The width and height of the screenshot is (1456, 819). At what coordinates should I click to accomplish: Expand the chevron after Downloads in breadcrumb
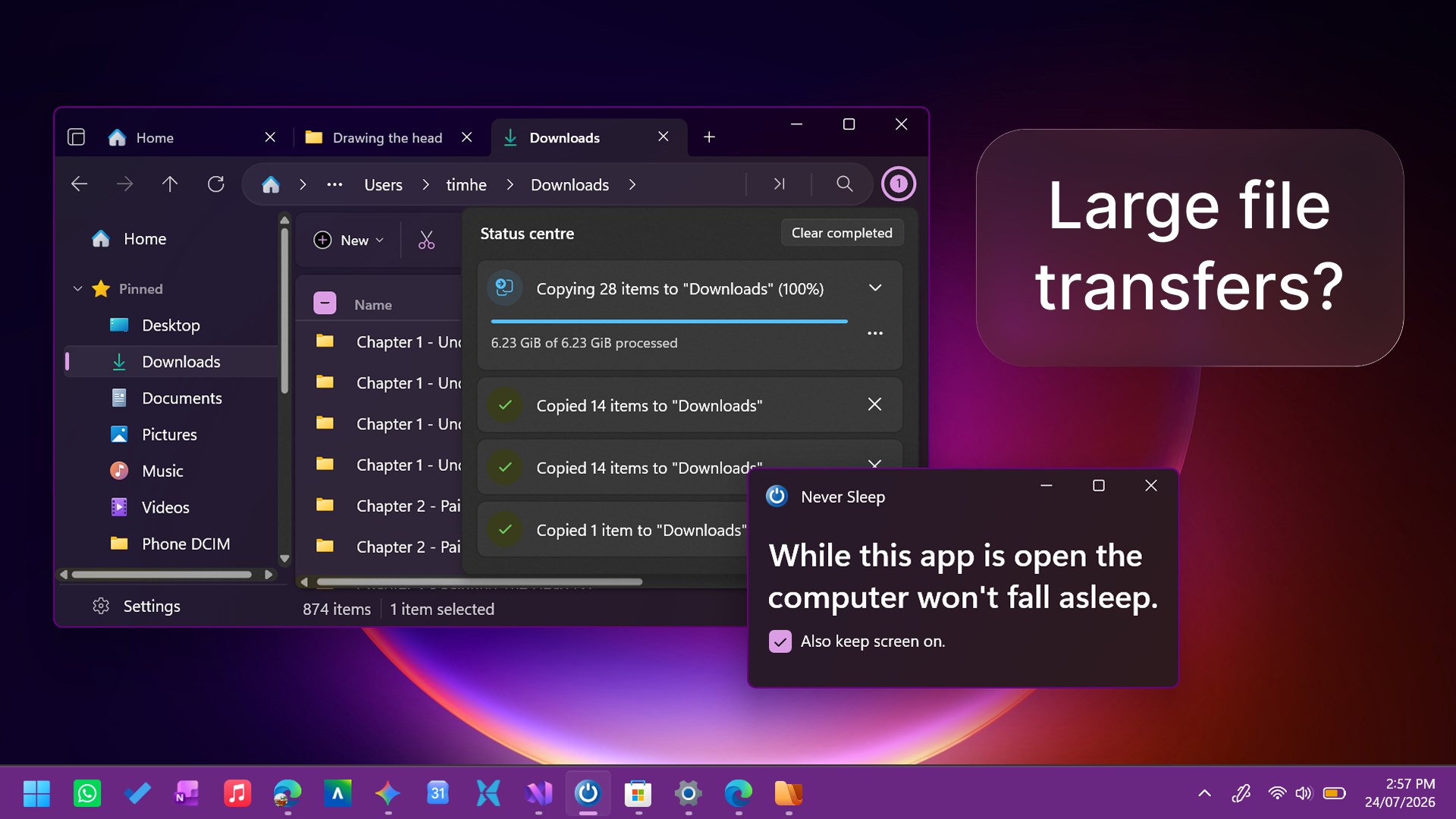click(632, 184)
